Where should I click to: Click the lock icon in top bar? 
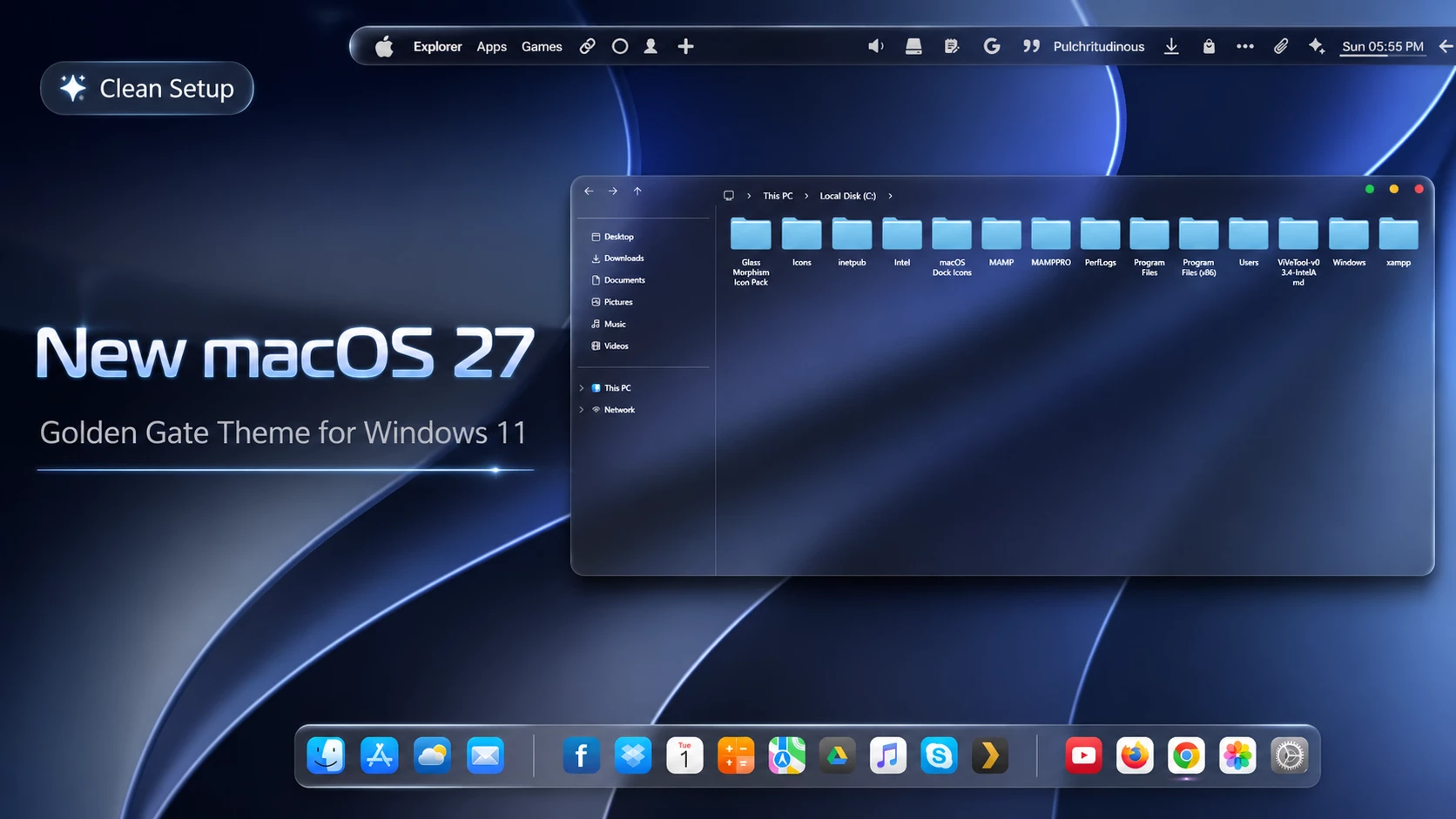click(1209, 46)
